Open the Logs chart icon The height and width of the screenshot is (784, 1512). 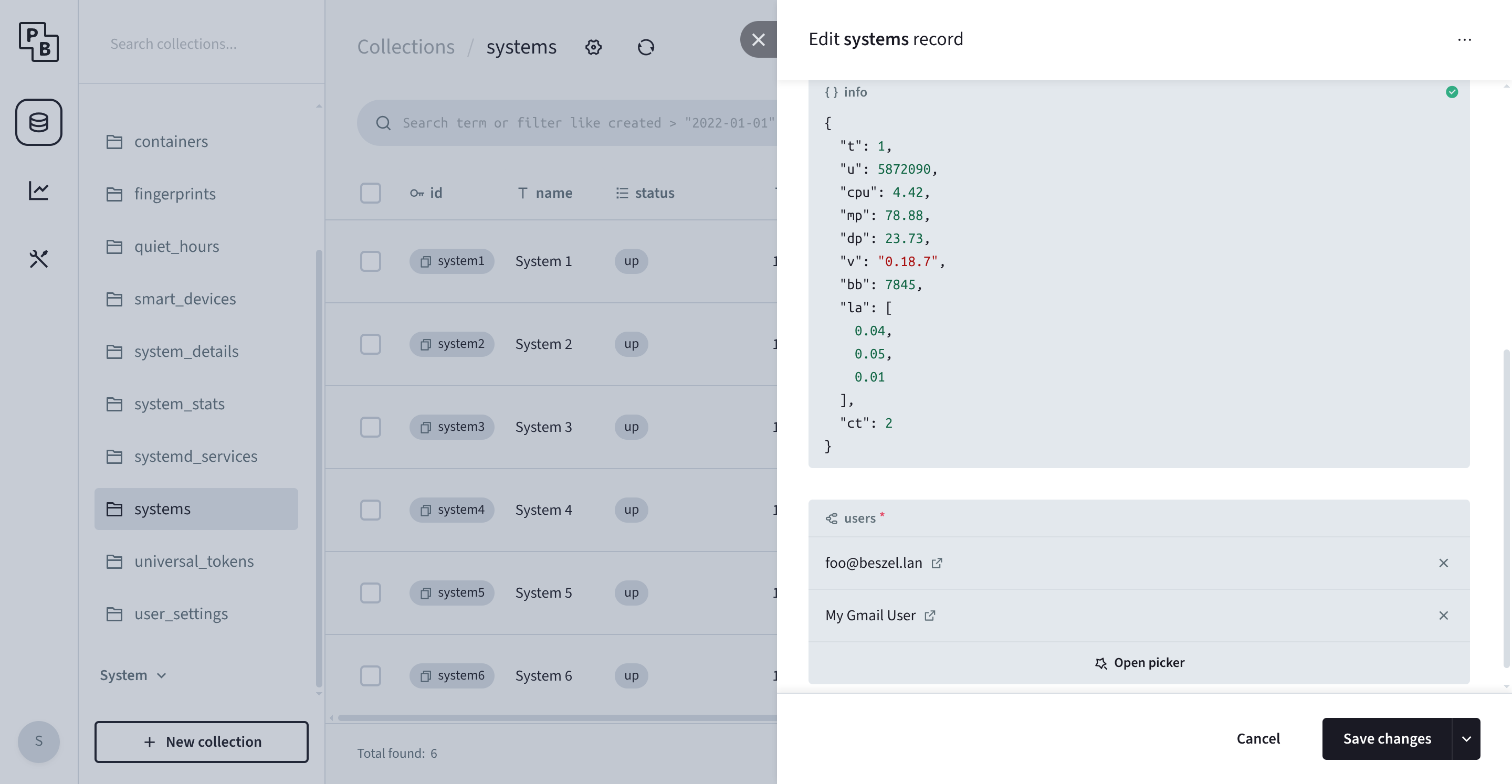(x=39, y=190)
